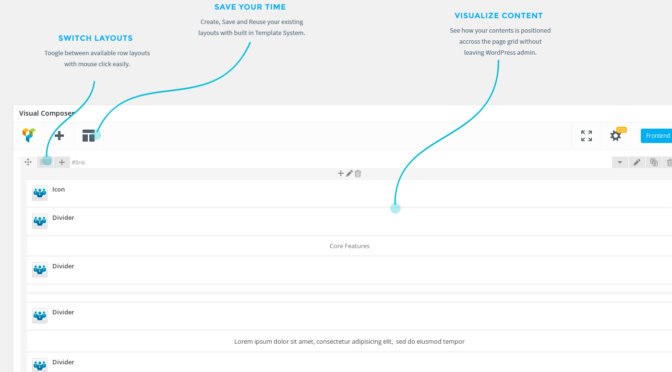The width and height of the screenshot is (672, 372).
Task: Click the SAVE YOUR TIME heading
Action: tap(250, 7)
